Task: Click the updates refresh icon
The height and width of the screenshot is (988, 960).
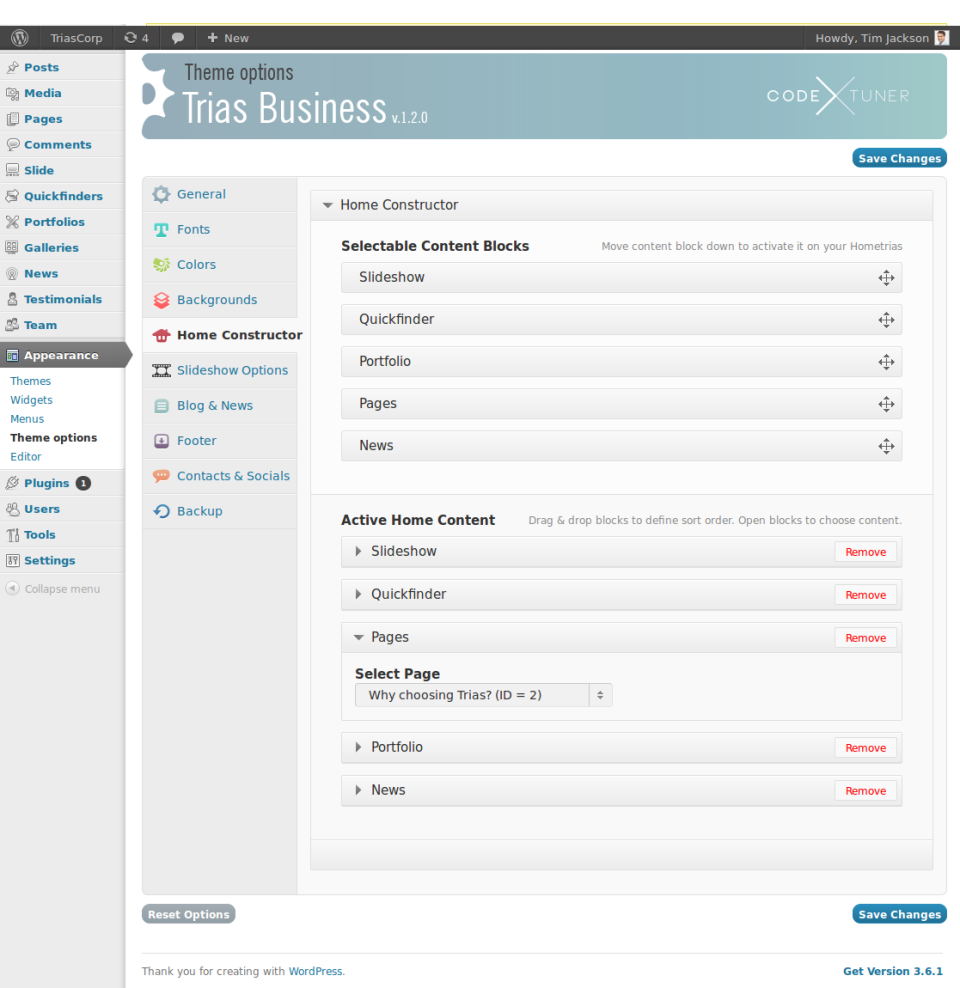Action: tap(130, 38)
